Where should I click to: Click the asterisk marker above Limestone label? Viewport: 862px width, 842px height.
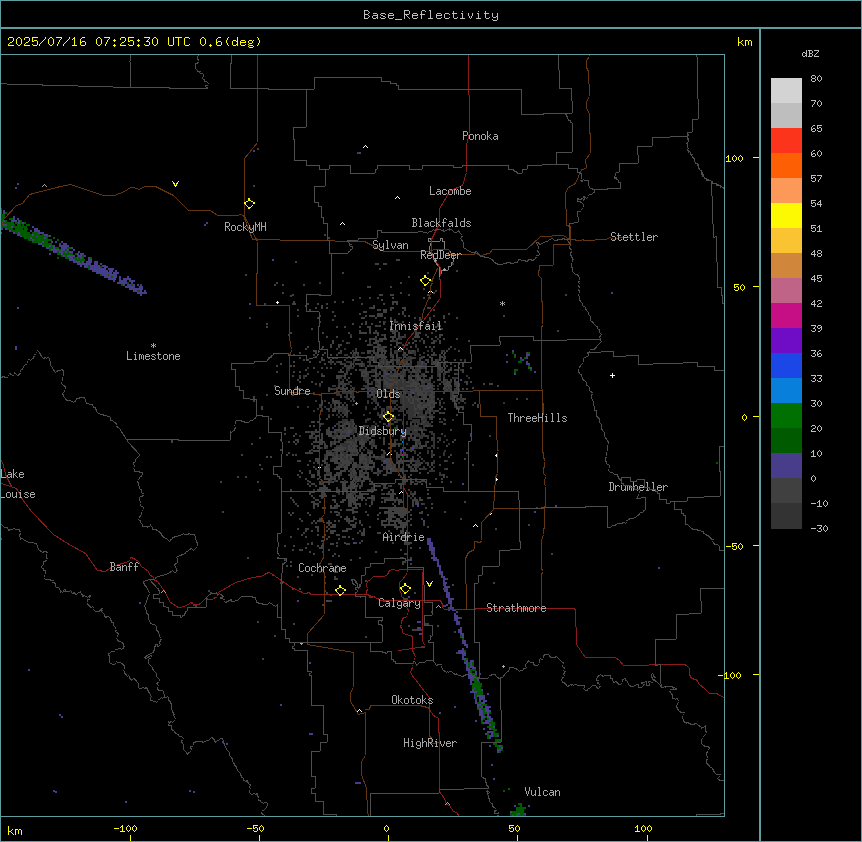[153, 346]
